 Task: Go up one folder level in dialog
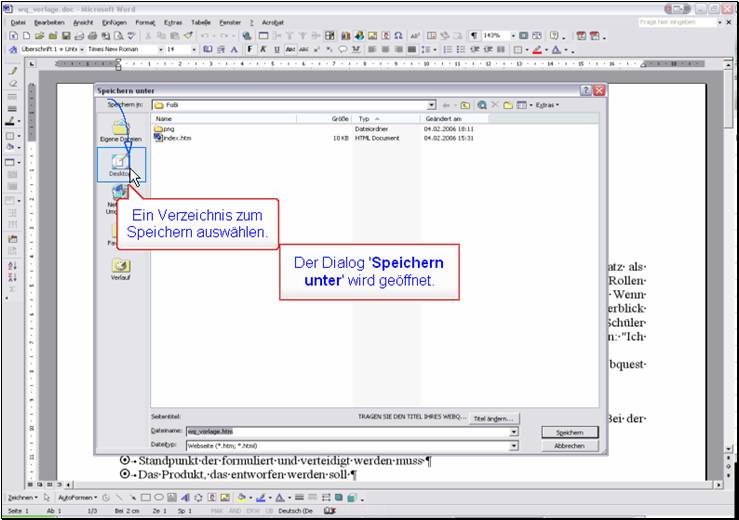tap(466, 105)
